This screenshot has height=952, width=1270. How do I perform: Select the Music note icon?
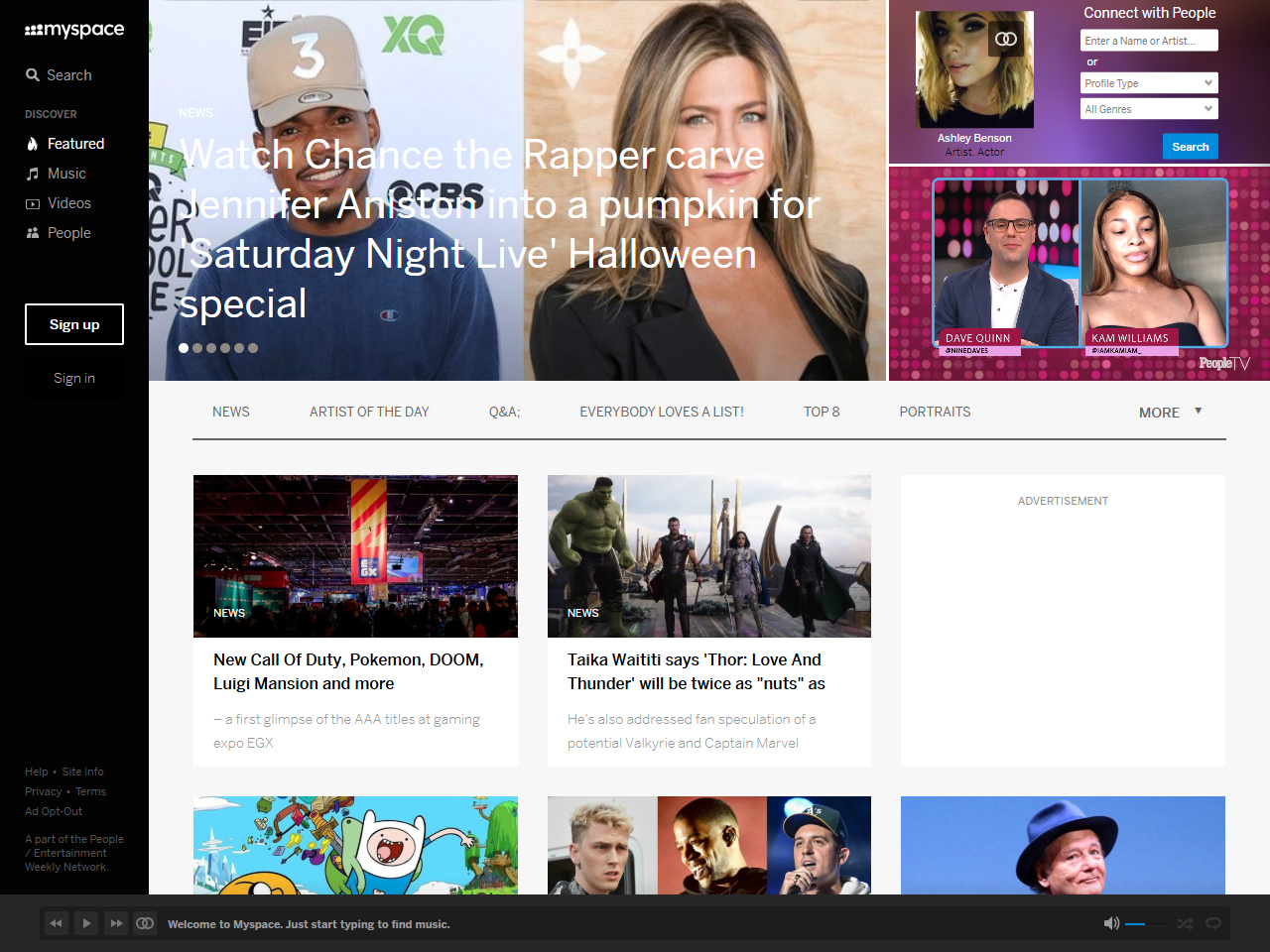(x=33, y=174)
